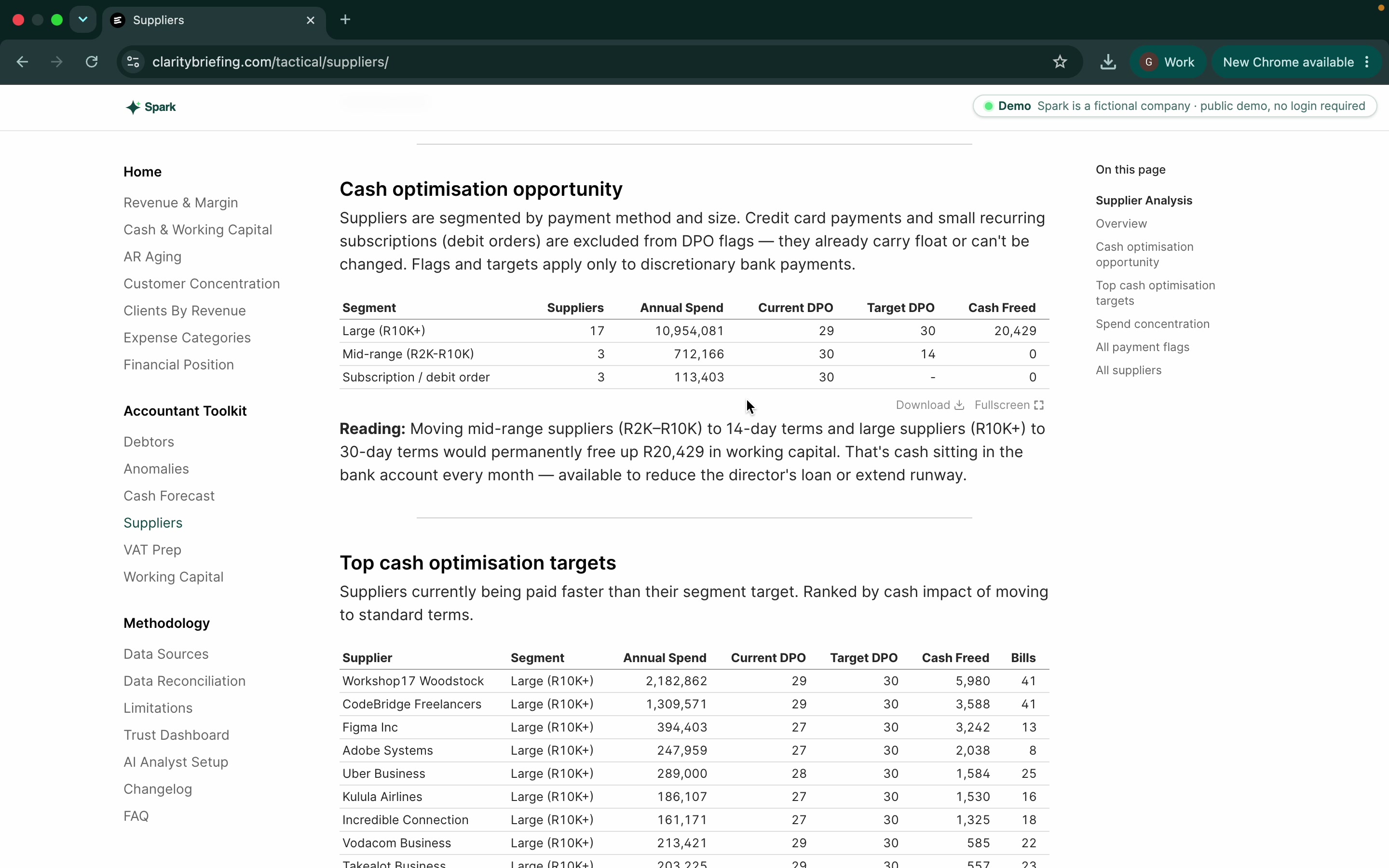The height and width of the screenshot is (868, 1389).
Task: Click Mid-range (R2K-R10K) segment row
Action: (x=694, y=354)
